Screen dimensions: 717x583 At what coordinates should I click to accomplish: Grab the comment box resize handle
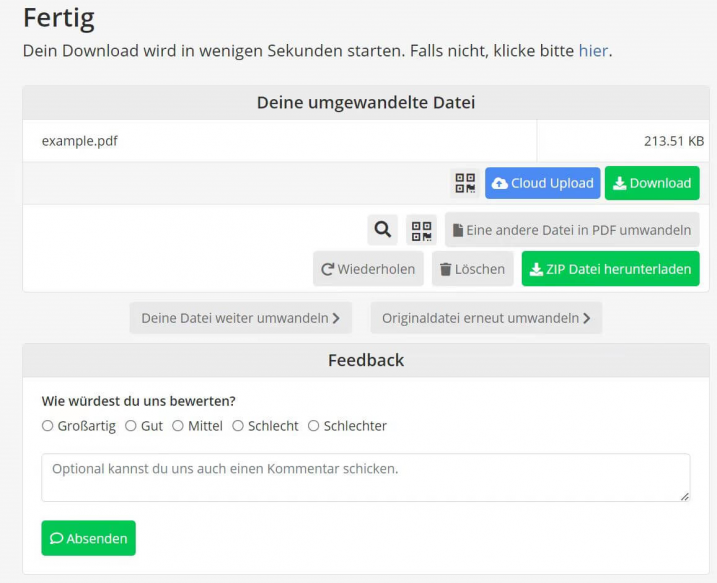685,497
